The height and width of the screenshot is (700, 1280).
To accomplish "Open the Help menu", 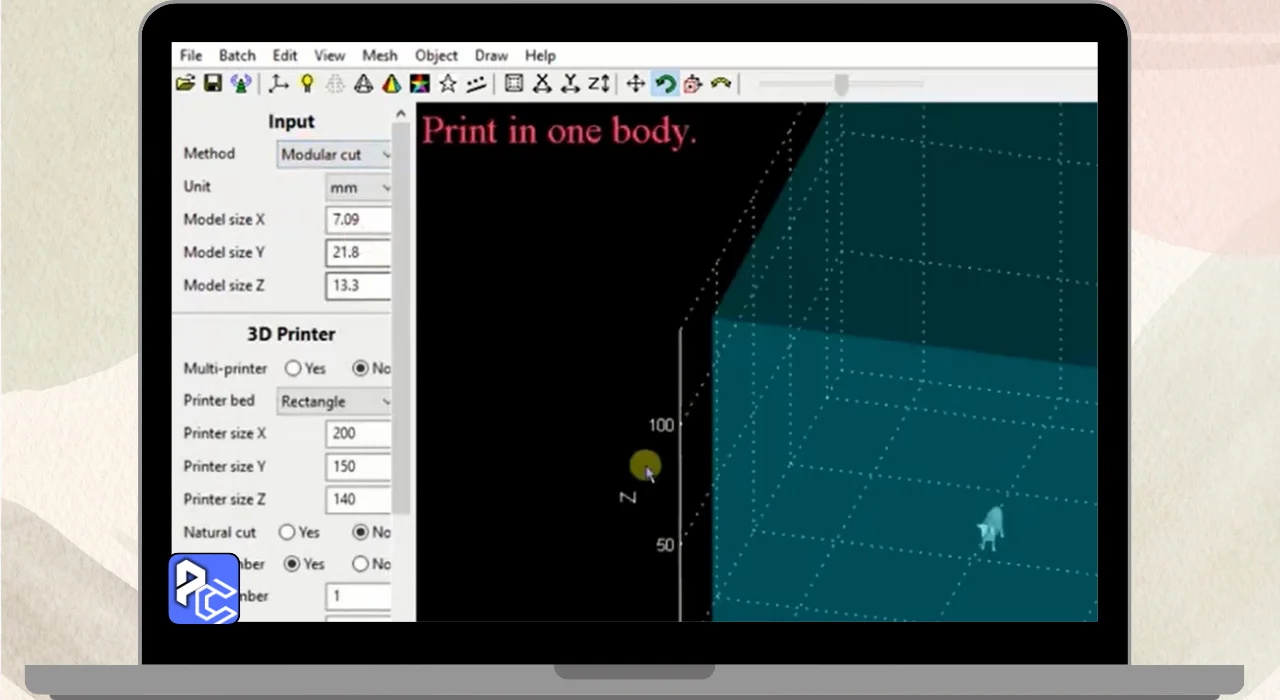I will coord(540,56).
